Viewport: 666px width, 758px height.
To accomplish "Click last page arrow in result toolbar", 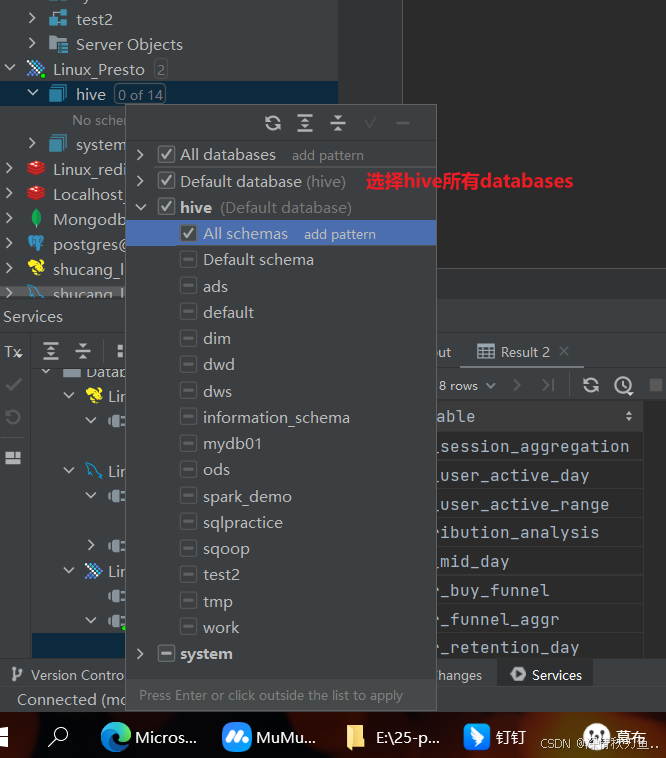I will [x=548, y=385].
